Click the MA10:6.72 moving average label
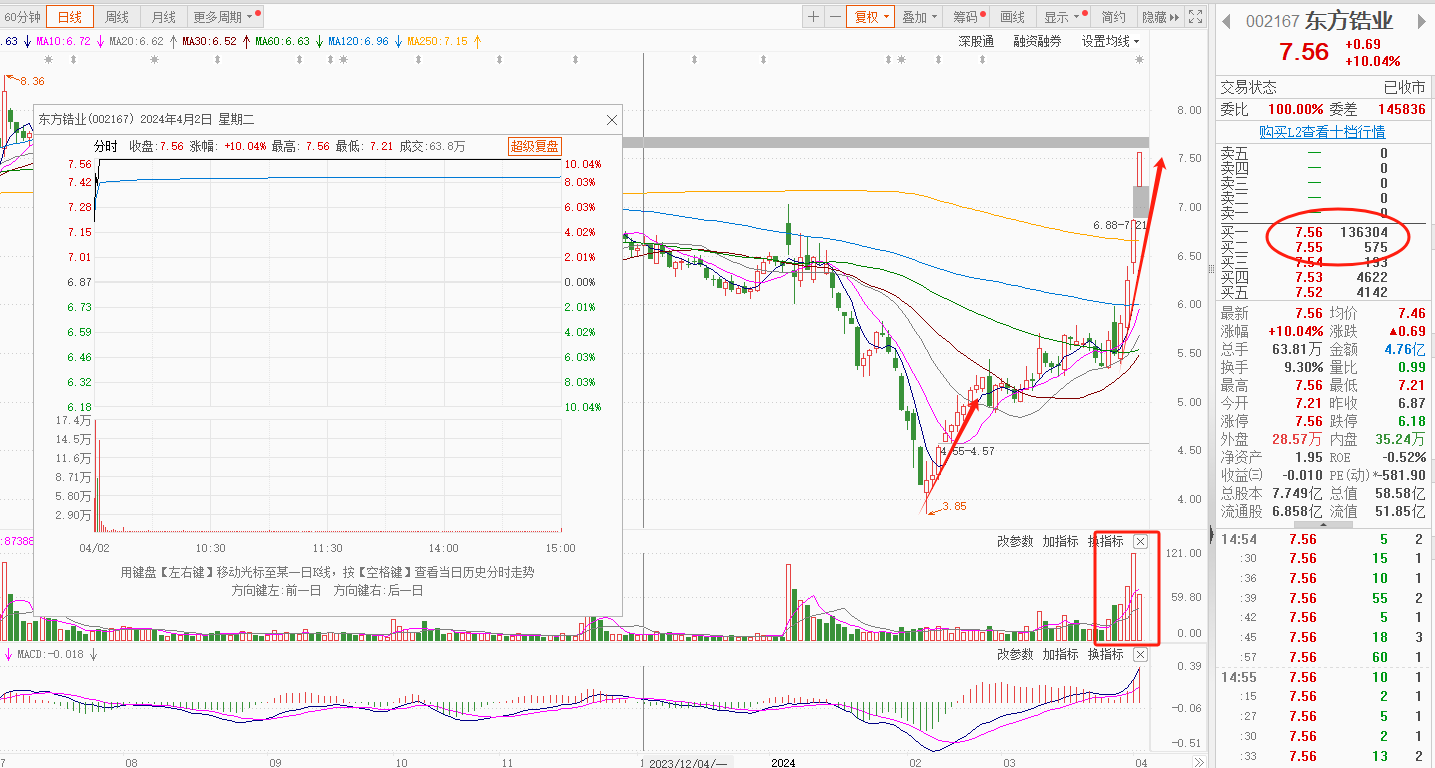This screenshot has width=1435, height=768. coord(63,42)
